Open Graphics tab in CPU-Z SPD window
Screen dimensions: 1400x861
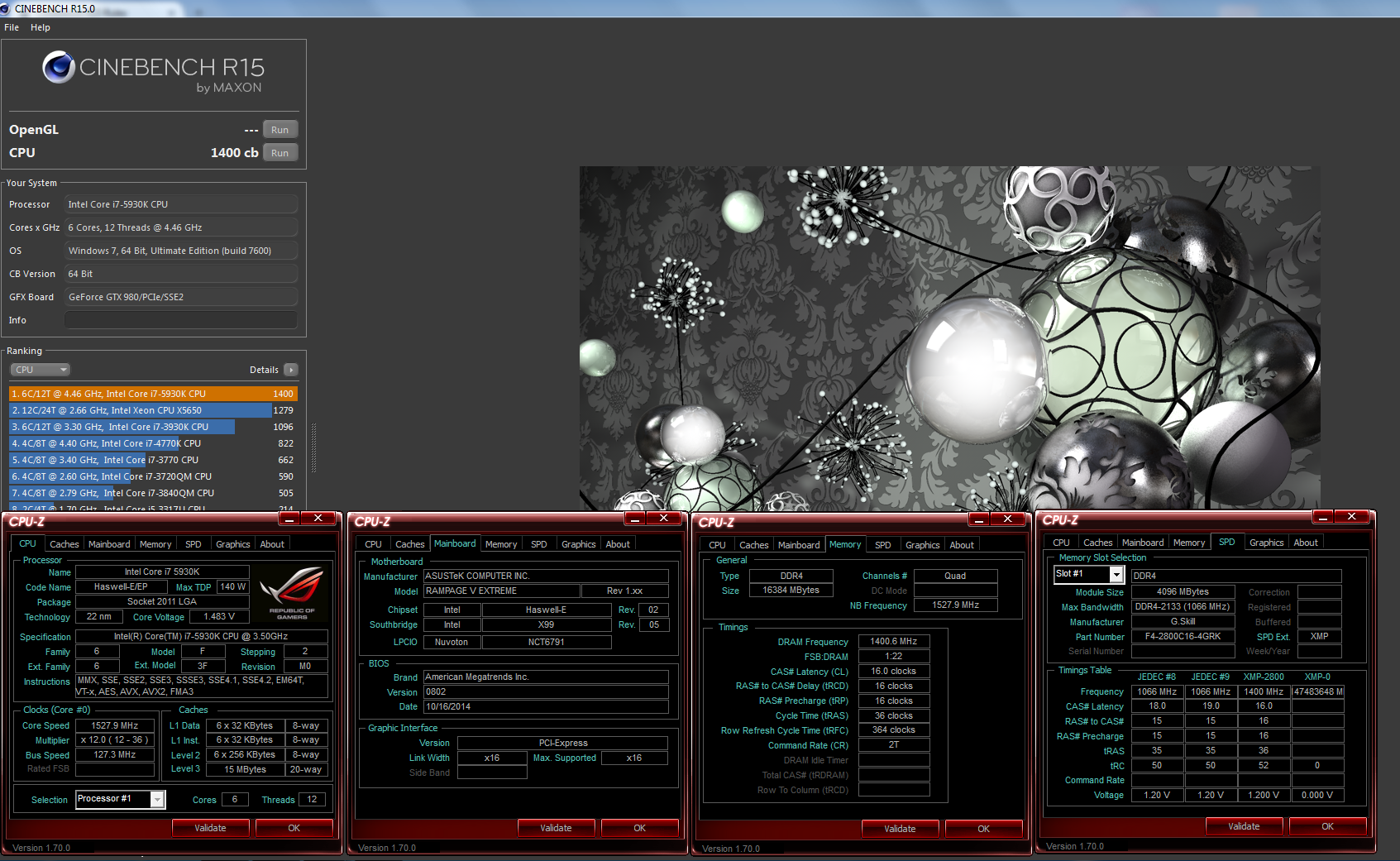pyautogui.click(x=1267, y=543)
